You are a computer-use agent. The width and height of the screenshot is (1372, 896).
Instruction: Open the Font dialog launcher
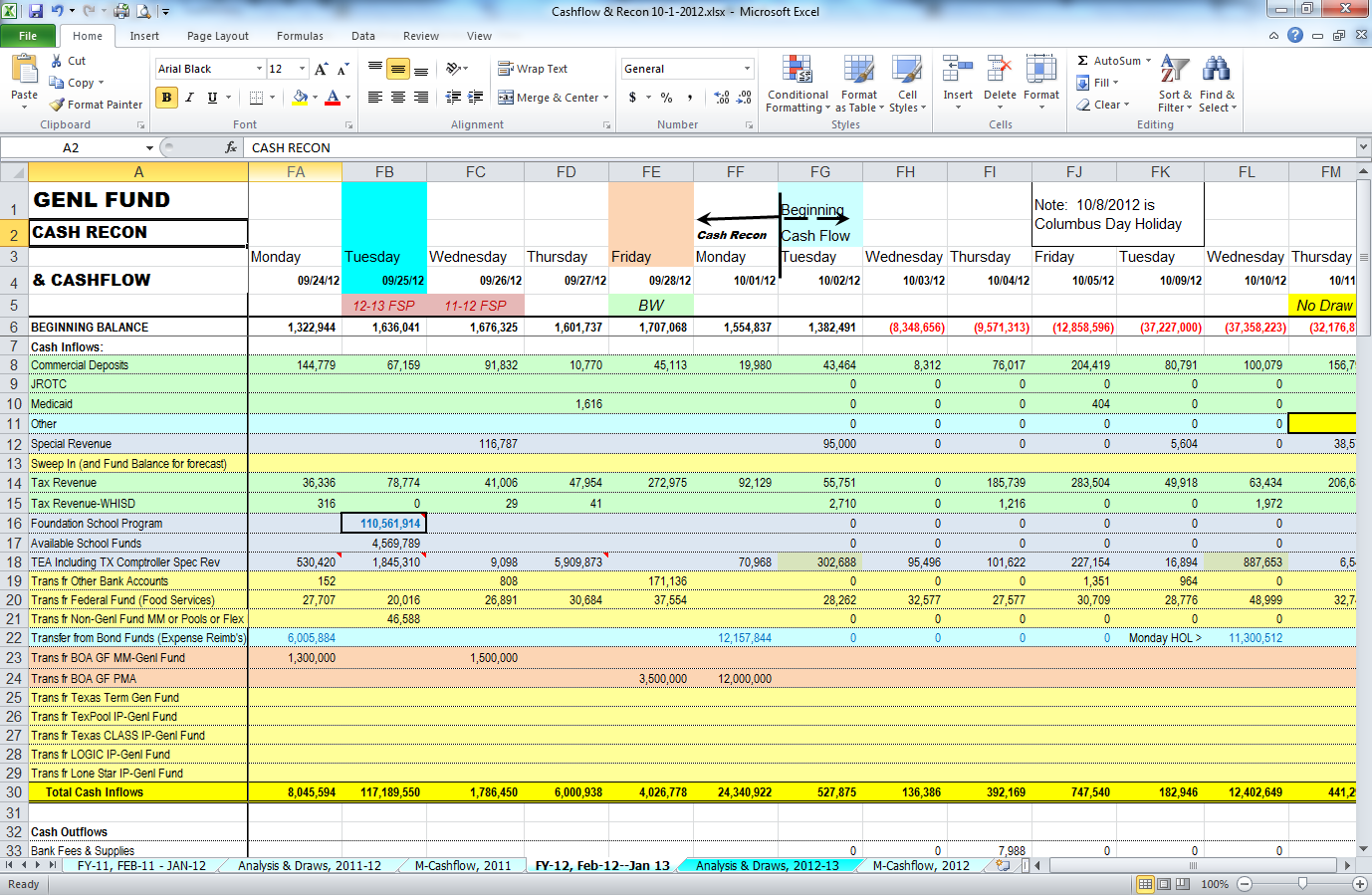348,125
